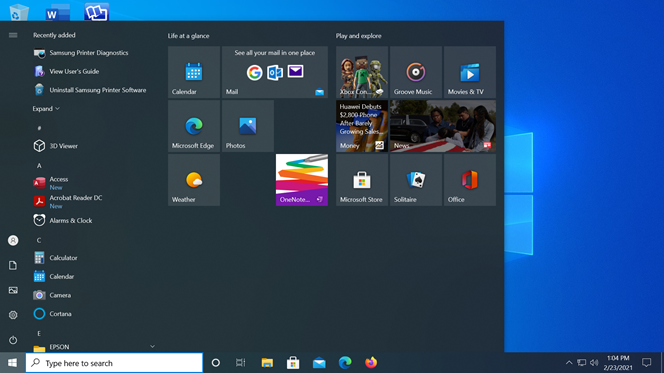Jump to letter A app index
Image resolution: width=664 pixels, height=373 pixels.
tap(39, 166)
